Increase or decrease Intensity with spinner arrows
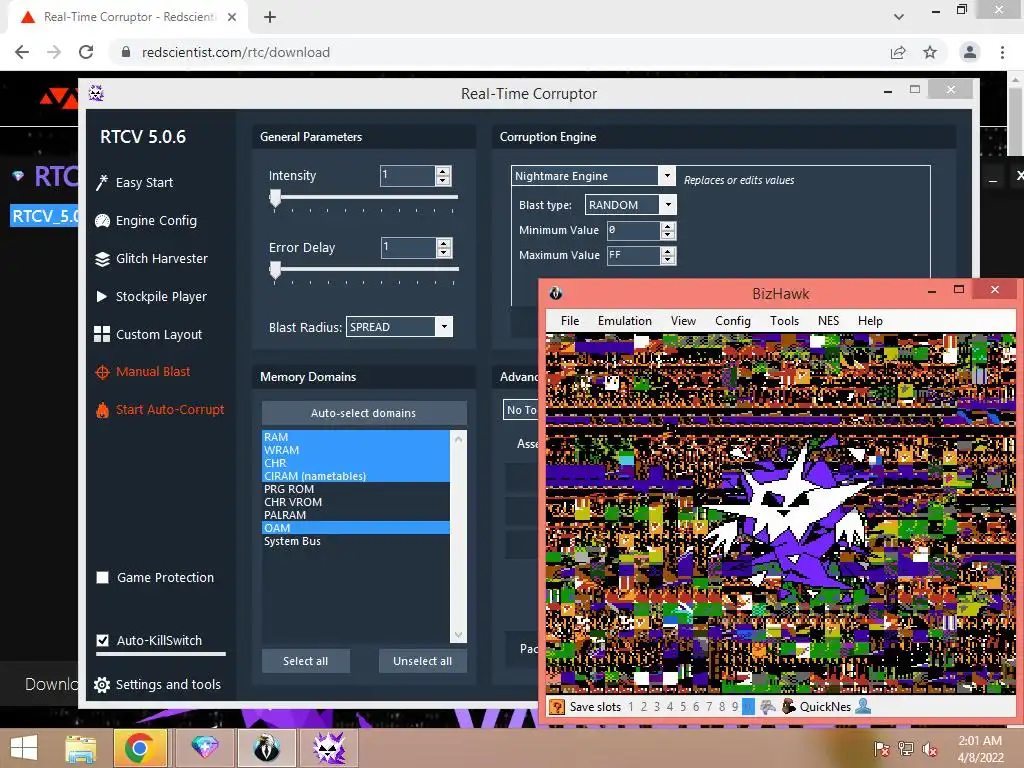 pyautogui.click(x=443, y=176)
